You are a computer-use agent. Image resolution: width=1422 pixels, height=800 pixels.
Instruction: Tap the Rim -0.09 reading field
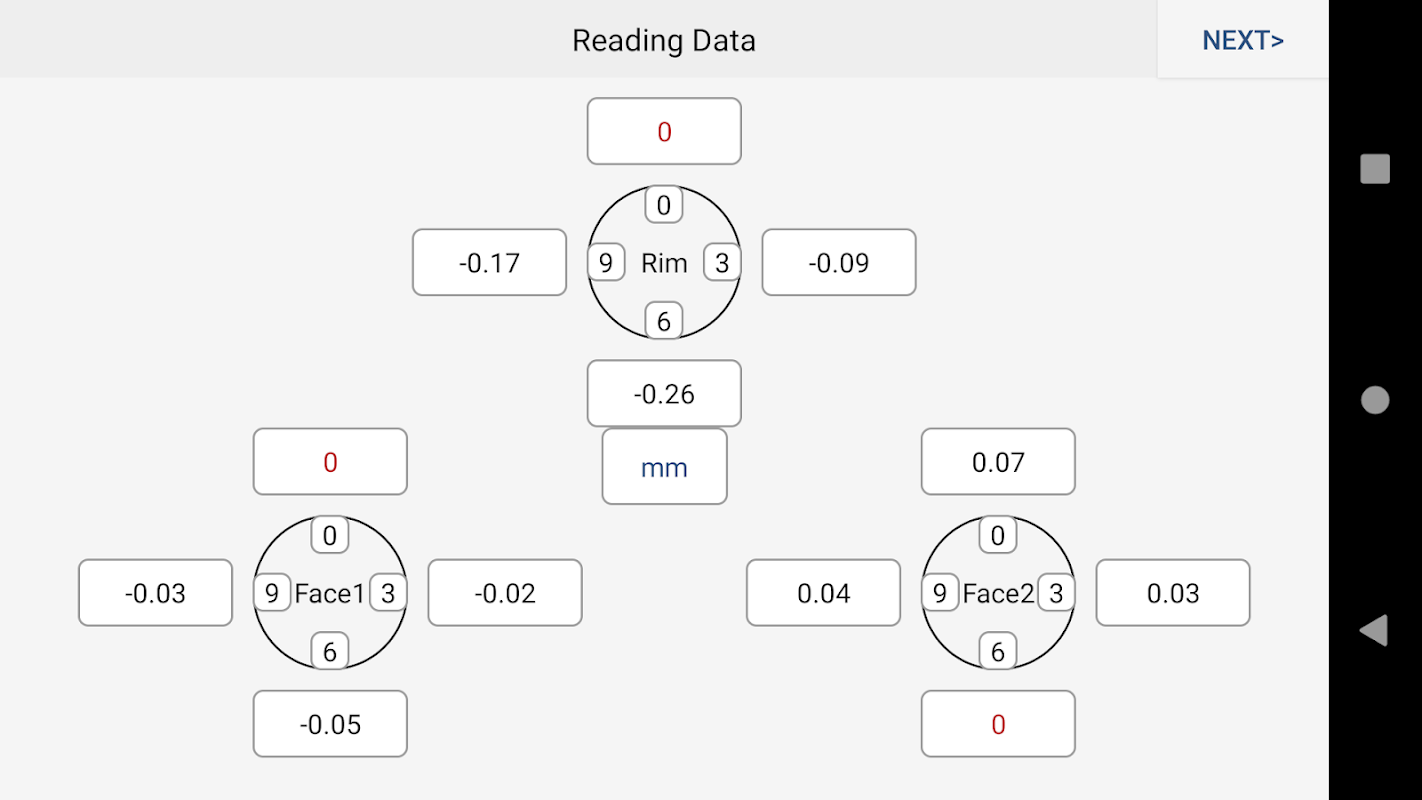838,263
